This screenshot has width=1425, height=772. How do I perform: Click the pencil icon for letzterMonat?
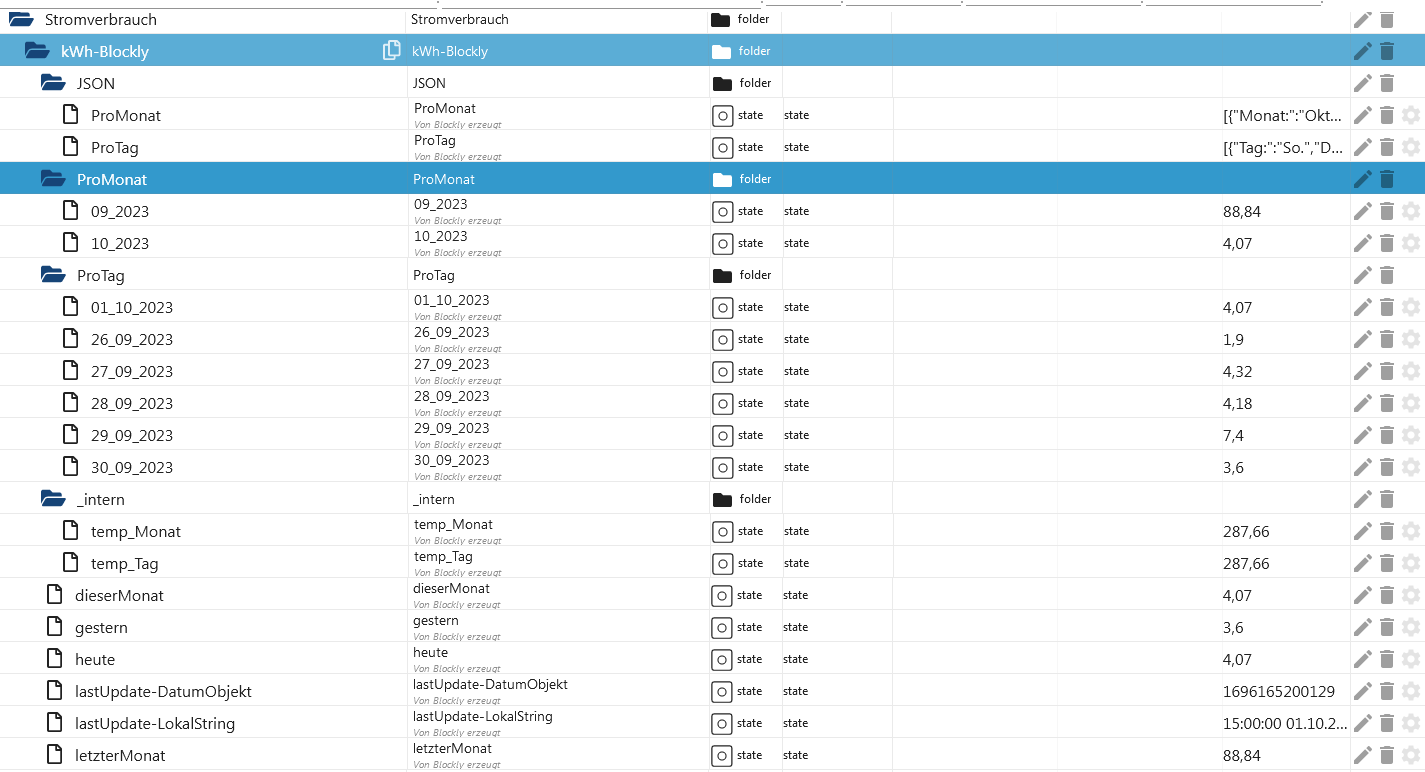tap(1362, 755)
